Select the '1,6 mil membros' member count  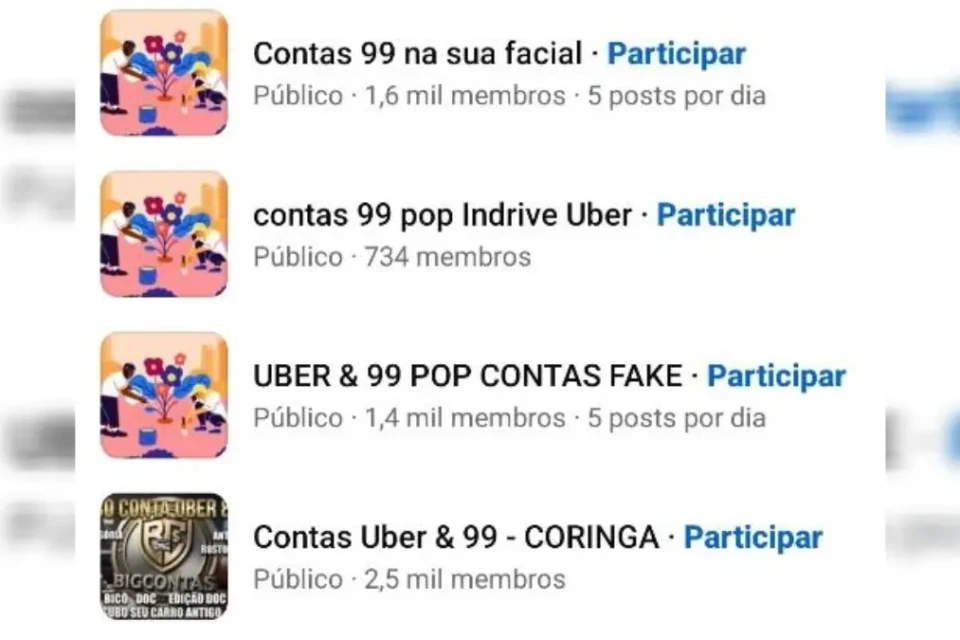465,96
